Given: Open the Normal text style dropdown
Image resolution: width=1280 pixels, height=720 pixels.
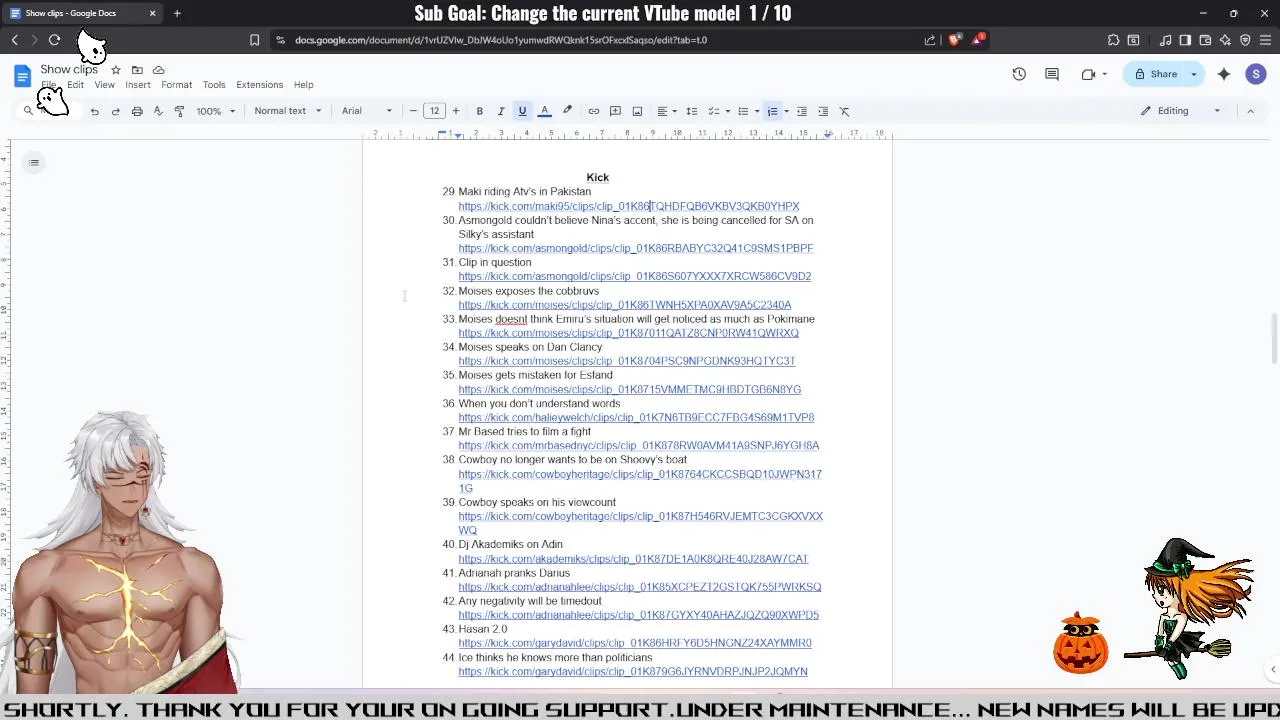Looking at the screenshot, I should coord(288,111).
